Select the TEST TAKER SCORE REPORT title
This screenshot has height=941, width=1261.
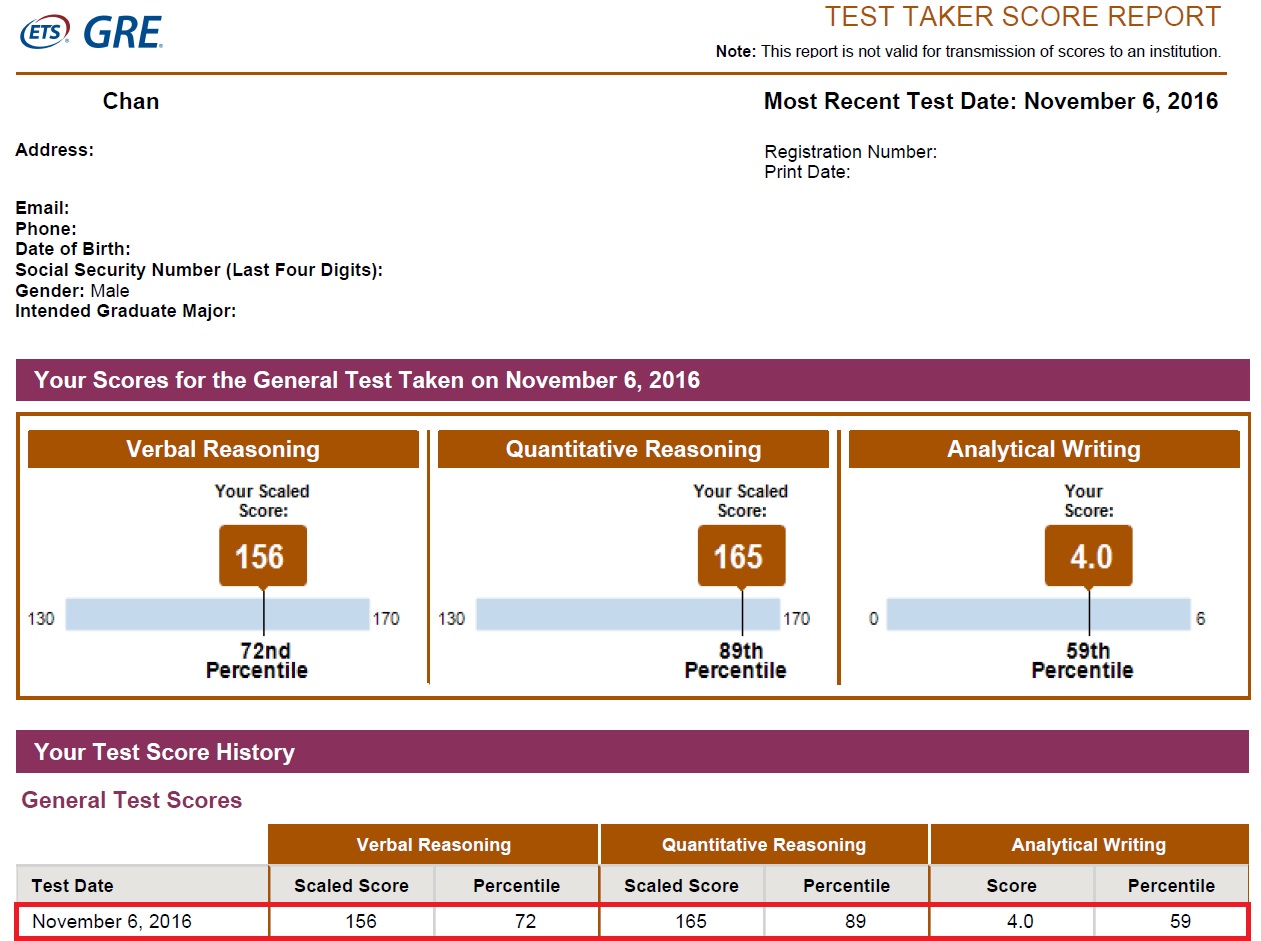coord(1023,16)
